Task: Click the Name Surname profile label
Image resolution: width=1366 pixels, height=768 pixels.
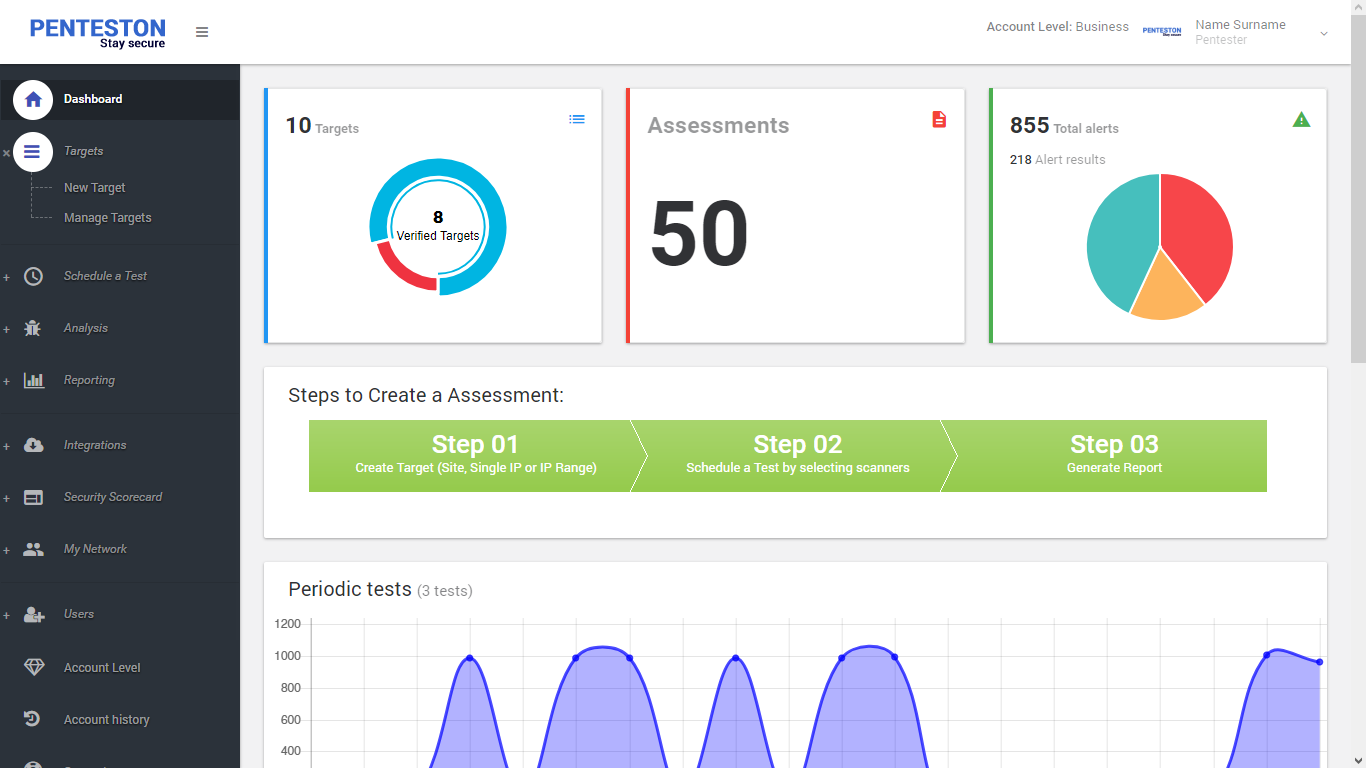Action: tap(1240, 25)
